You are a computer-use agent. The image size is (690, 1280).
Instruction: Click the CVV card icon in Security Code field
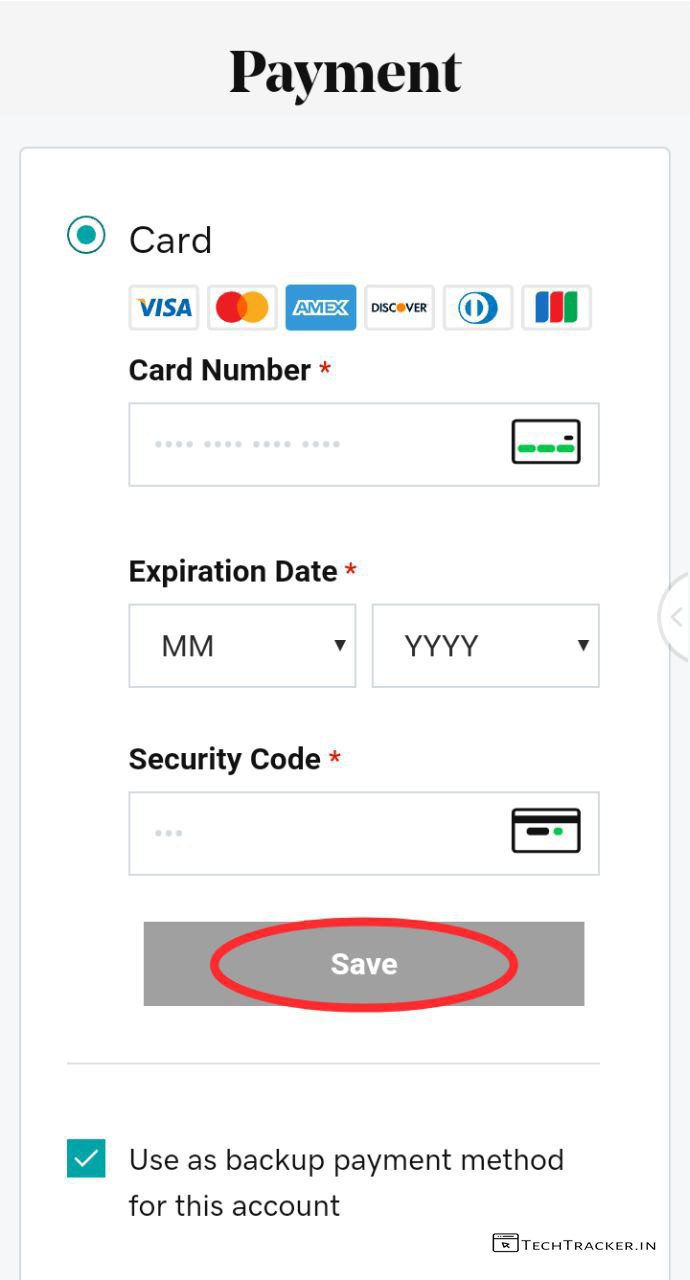click(x=545, y=831)
